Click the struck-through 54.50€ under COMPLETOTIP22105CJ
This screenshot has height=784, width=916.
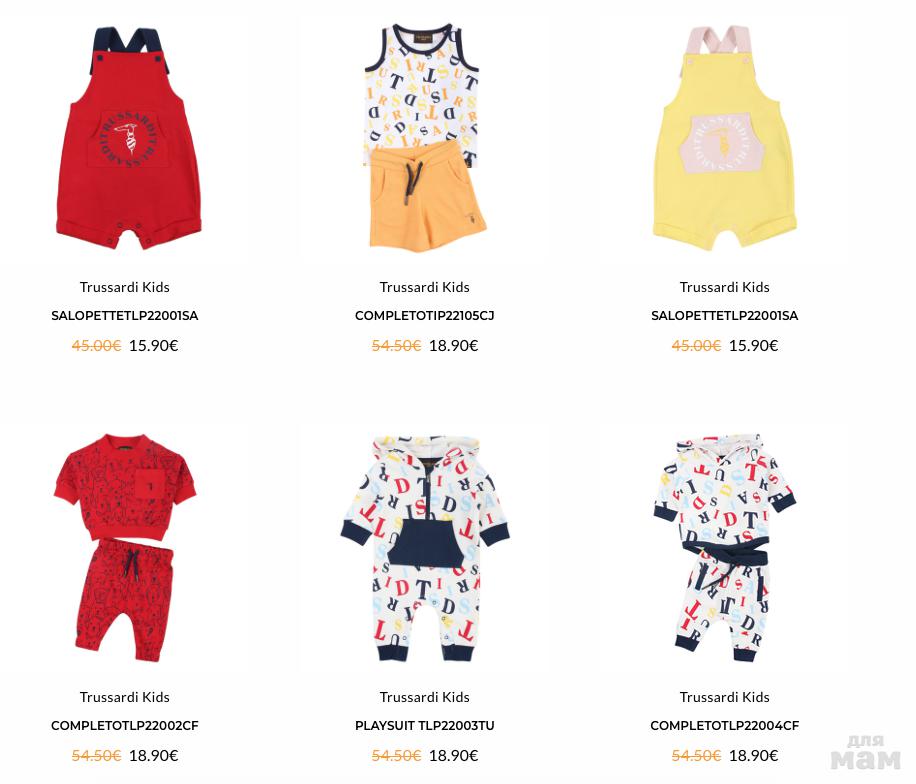pyautogui.click(x=397, y=346)
